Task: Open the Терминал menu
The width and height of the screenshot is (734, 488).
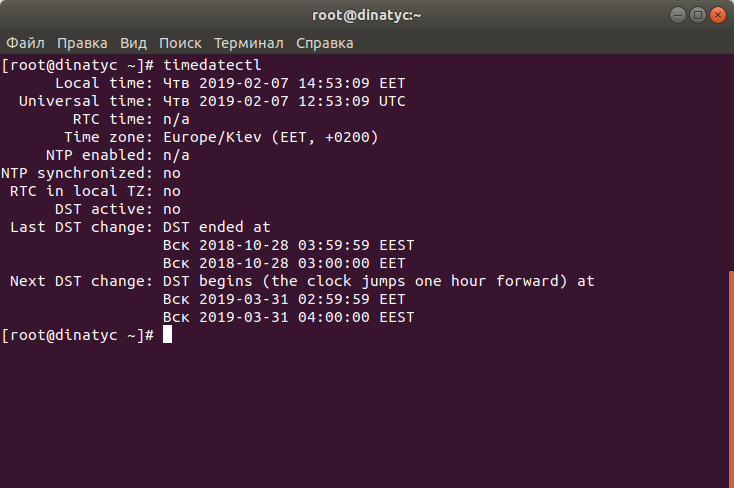Action: (249, 43)
